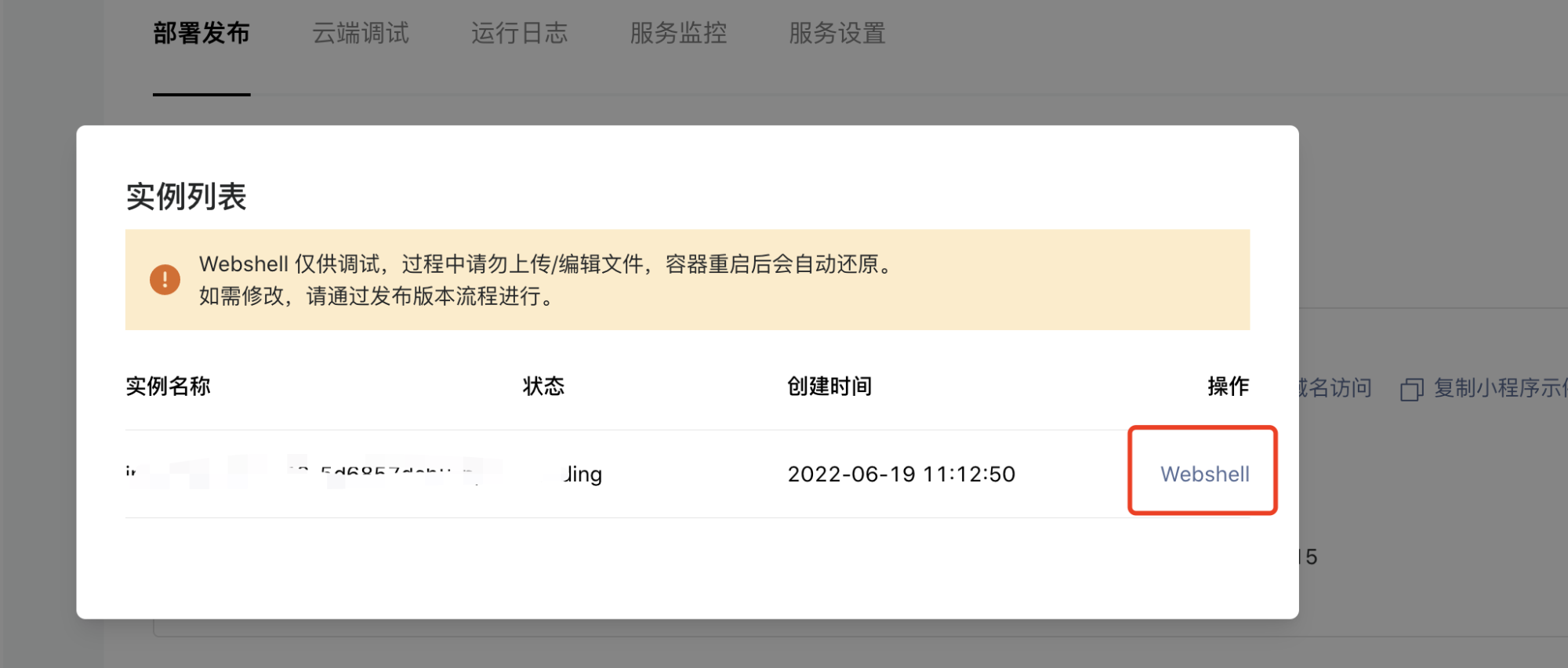Click the Webshell 仅供调试 warning text
Viewport: 1568px width, 668px height.
pos(546,264)
